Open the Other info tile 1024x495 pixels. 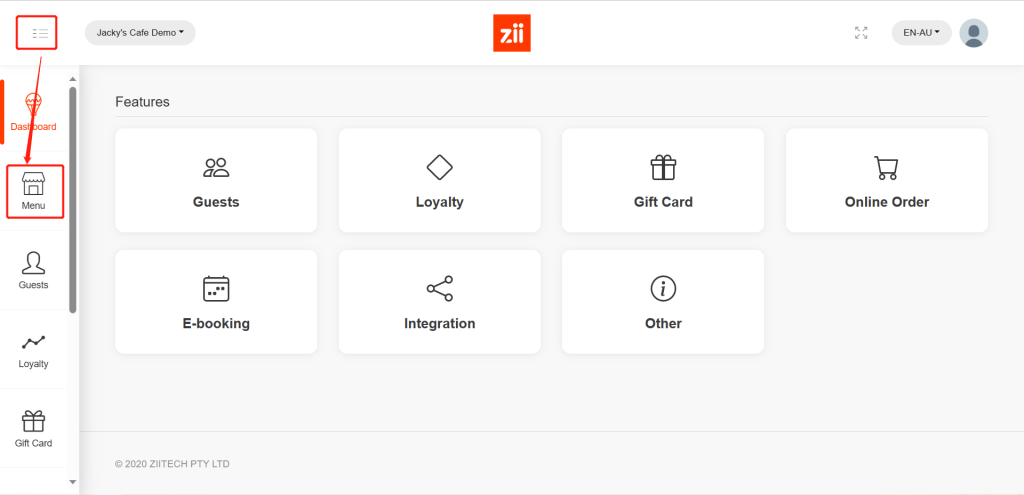(663, 302)
